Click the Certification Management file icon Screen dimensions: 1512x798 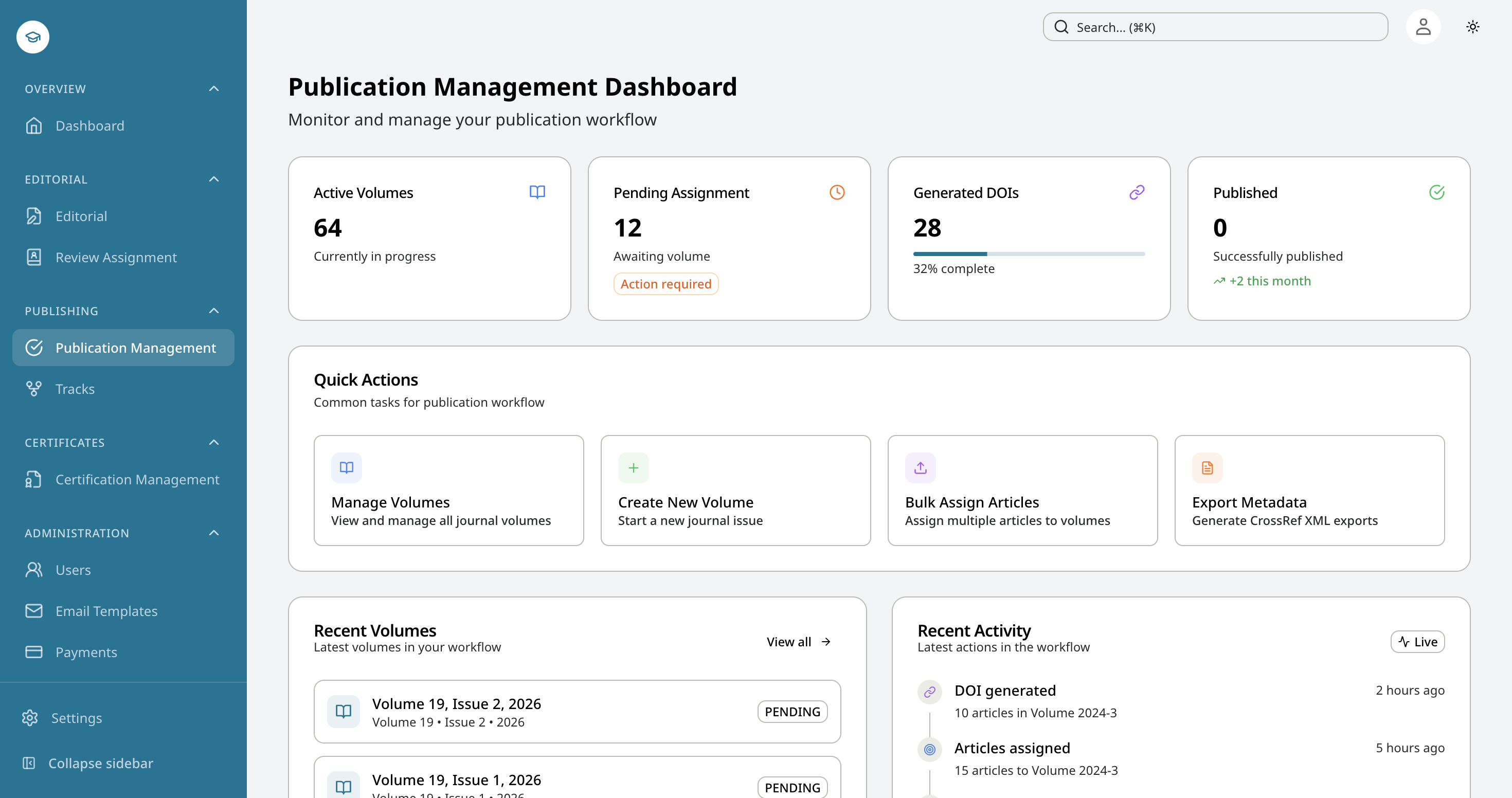pos(34,479)
